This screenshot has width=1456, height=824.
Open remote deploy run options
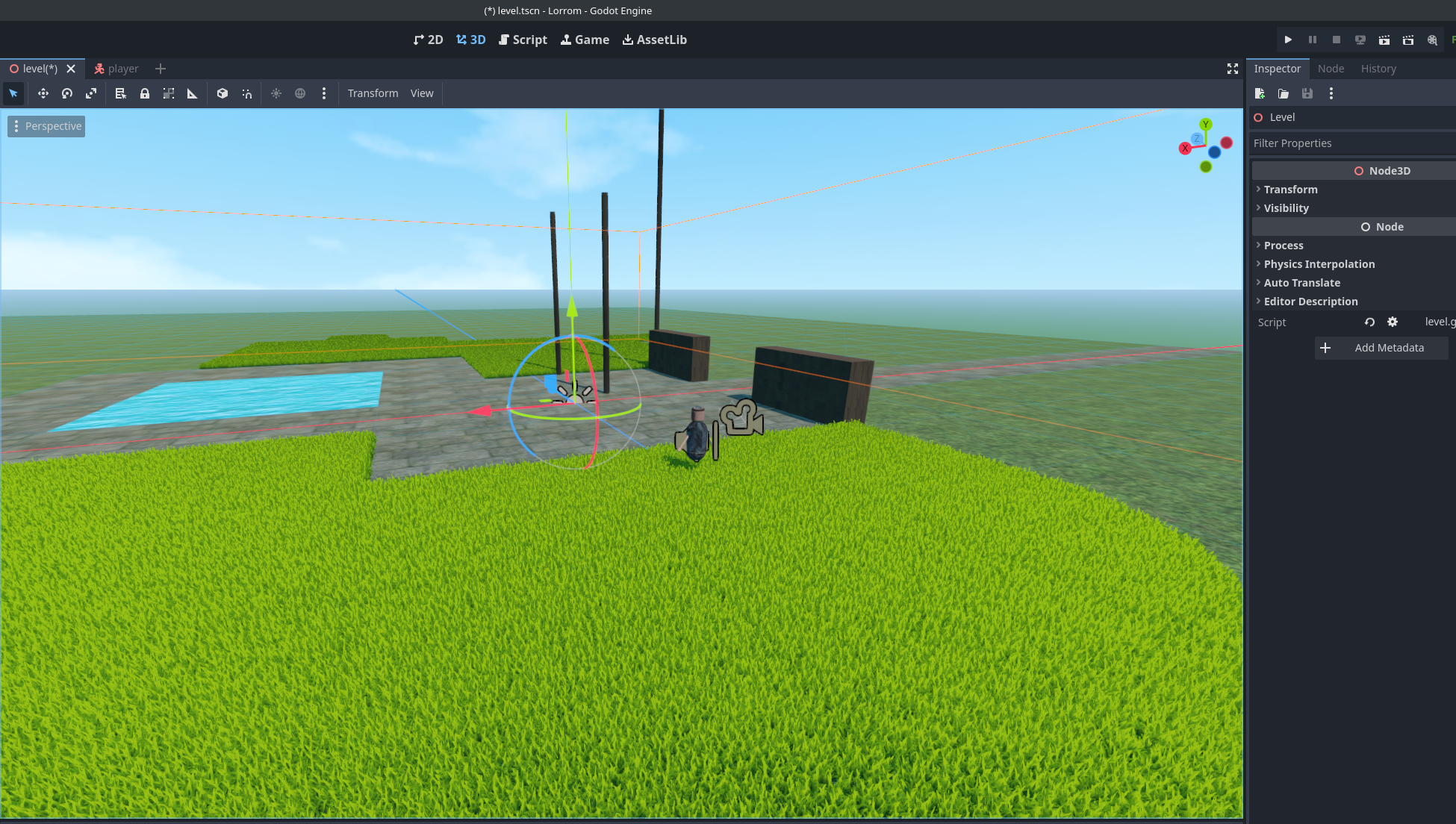click(1360, 40)
